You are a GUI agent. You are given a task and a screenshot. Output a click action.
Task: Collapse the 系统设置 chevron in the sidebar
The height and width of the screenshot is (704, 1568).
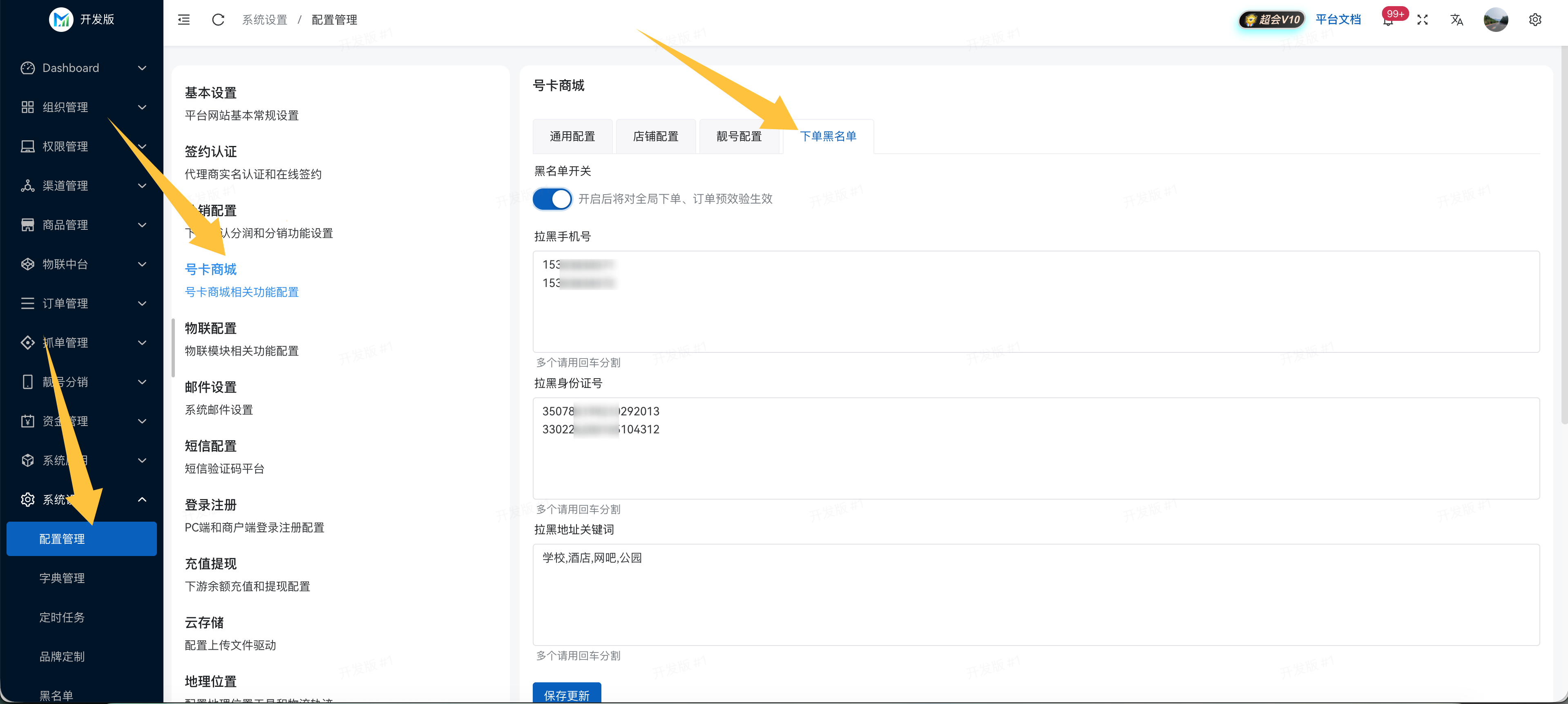(x=142, y=500)
